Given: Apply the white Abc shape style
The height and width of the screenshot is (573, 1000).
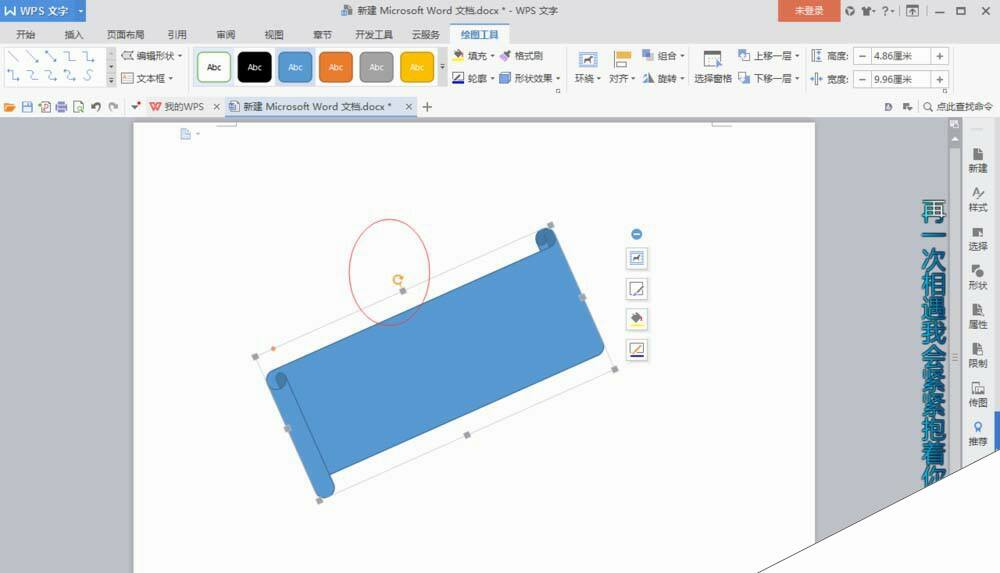Looking at the screenshot, I should [x=214, y=67].
